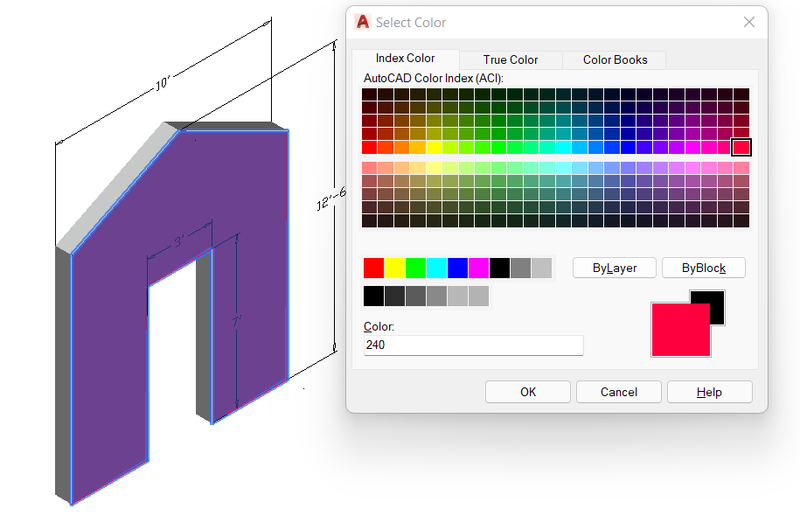Select the bright cyan swatch in the ACI grid
Viewport: 800px width, 516px height.
(x=563, y=148)
